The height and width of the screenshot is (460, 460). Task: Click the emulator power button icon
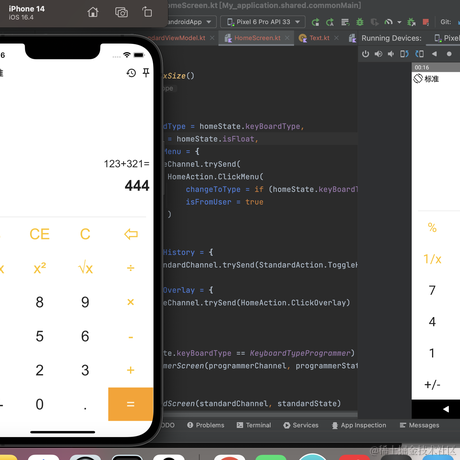coord(366,54)
